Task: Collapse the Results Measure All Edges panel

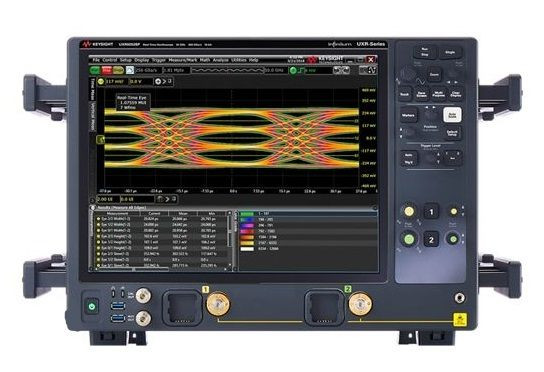Action: (93, 208)
